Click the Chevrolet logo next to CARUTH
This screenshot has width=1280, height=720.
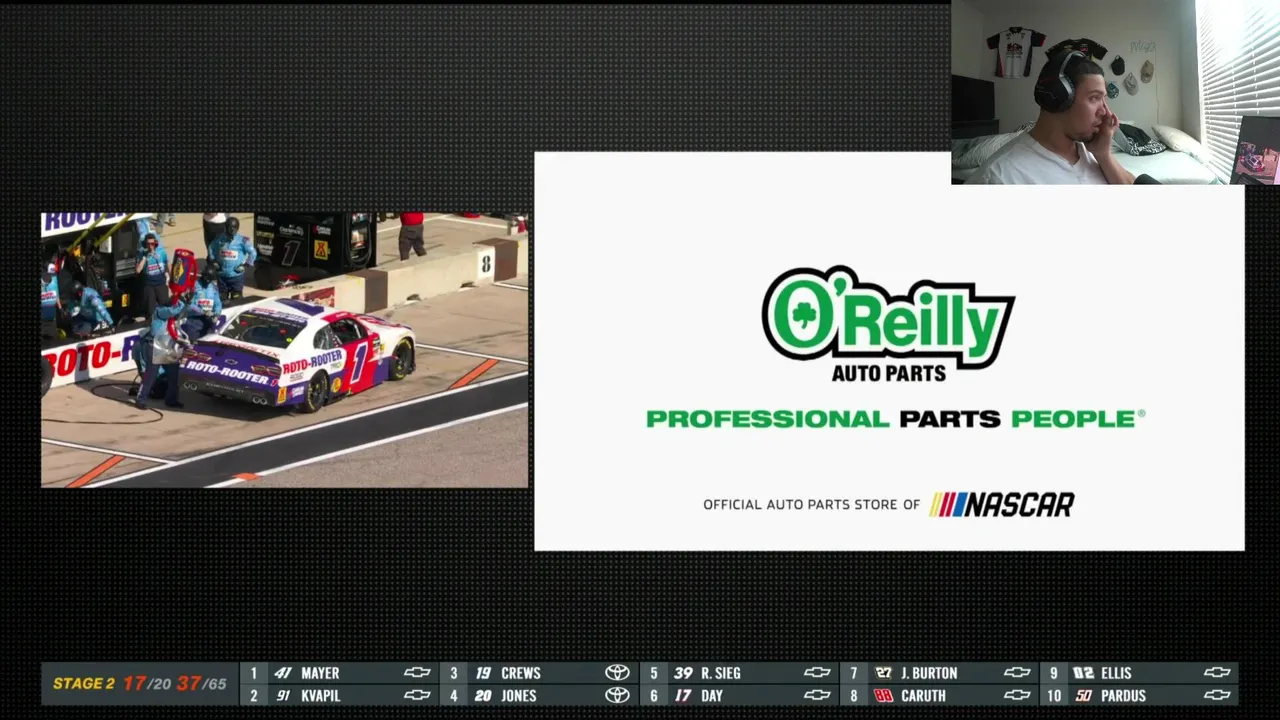[x=1017, y=695]
